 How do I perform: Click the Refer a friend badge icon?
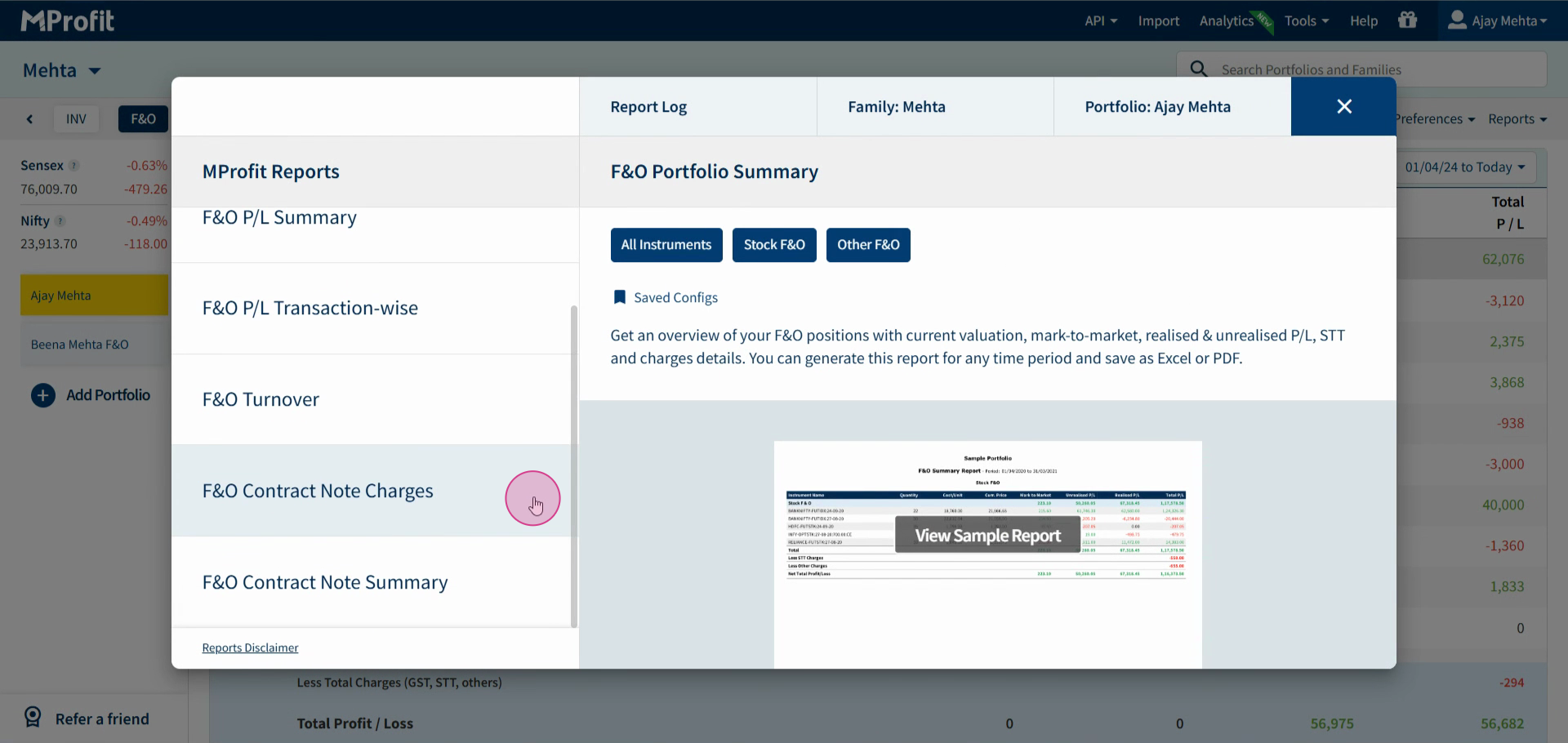[x=33, y=718]
